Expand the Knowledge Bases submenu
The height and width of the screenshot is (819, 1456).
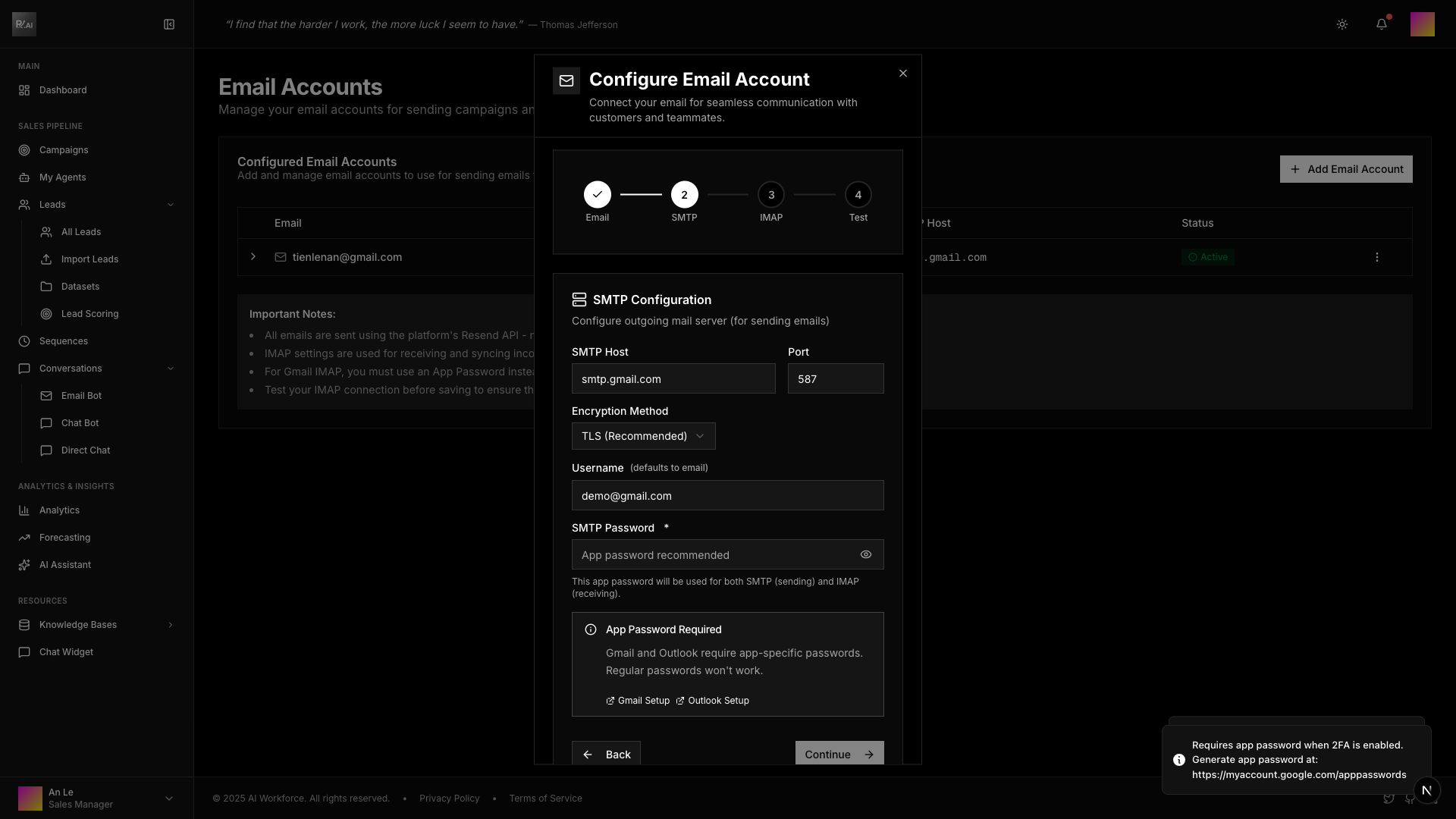click(x=170, y=625)
